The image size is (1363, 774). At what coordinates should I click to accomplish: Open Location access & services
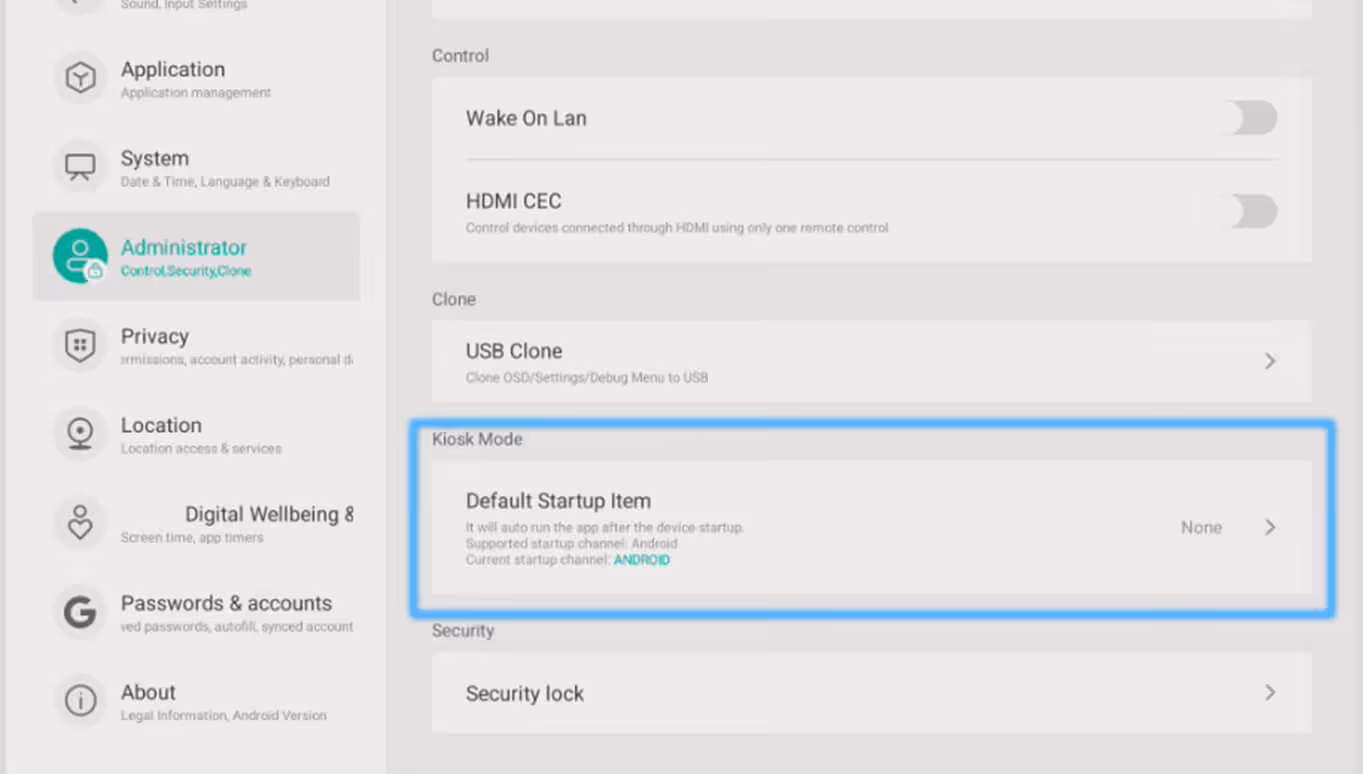coord(196,434)
